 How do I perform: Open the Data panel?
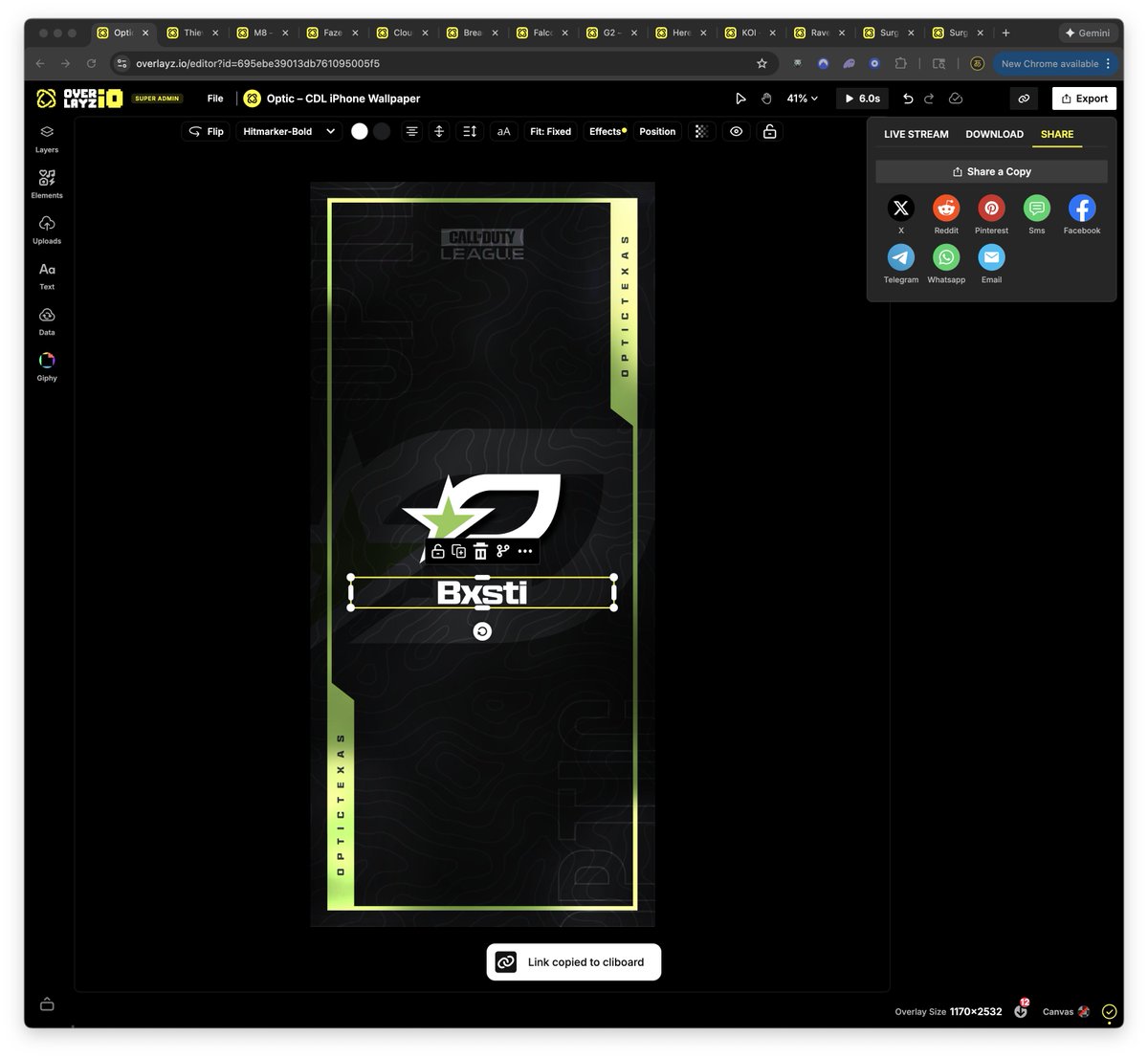[x=47, y=321]
